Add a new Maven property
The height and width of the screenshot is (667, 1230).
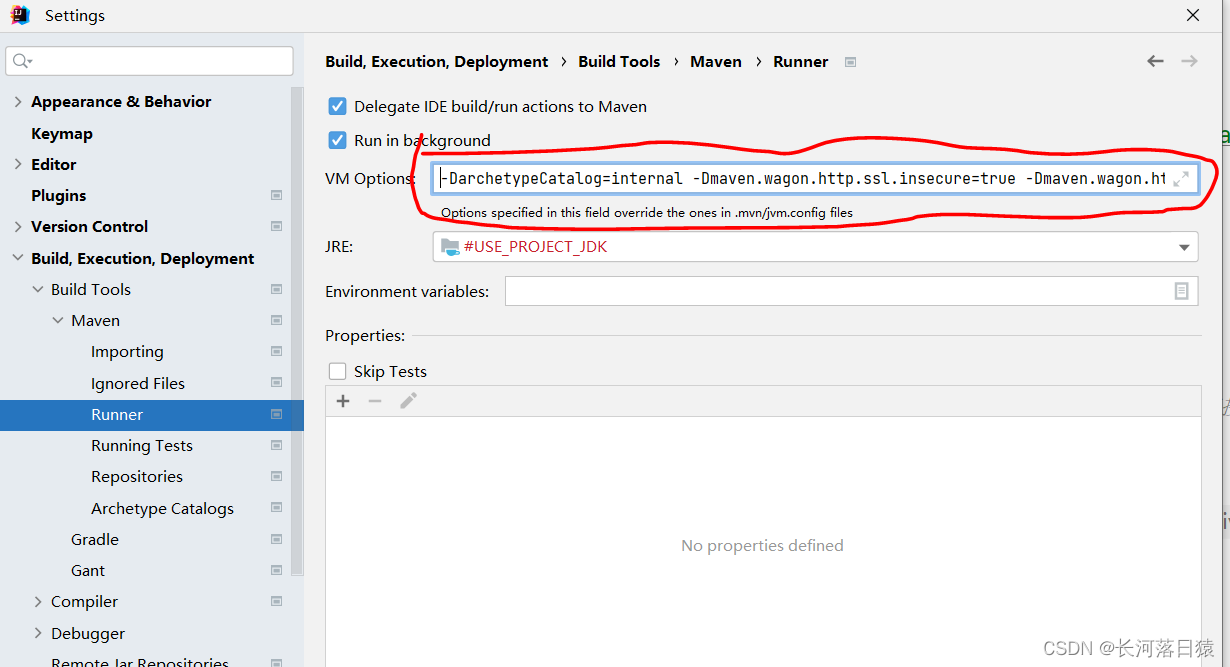coord(343,401)
